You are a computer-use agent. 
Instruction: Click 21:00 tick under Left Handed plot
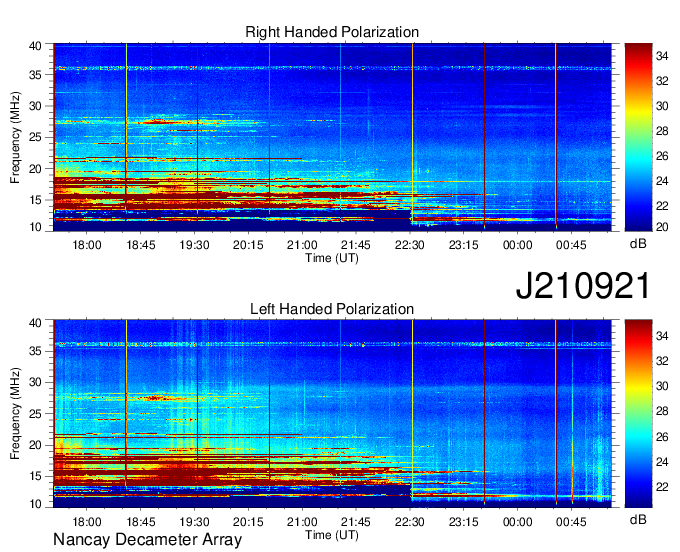click(x=302, y=522)
